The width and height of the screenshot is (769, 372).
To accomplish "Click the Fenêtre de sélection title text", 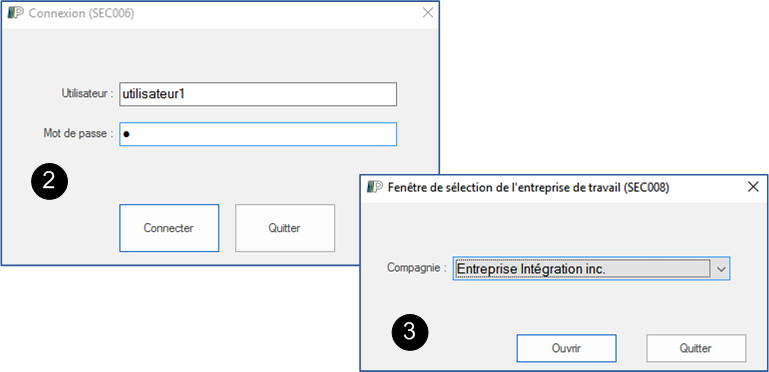I will (x=528, y=187).
